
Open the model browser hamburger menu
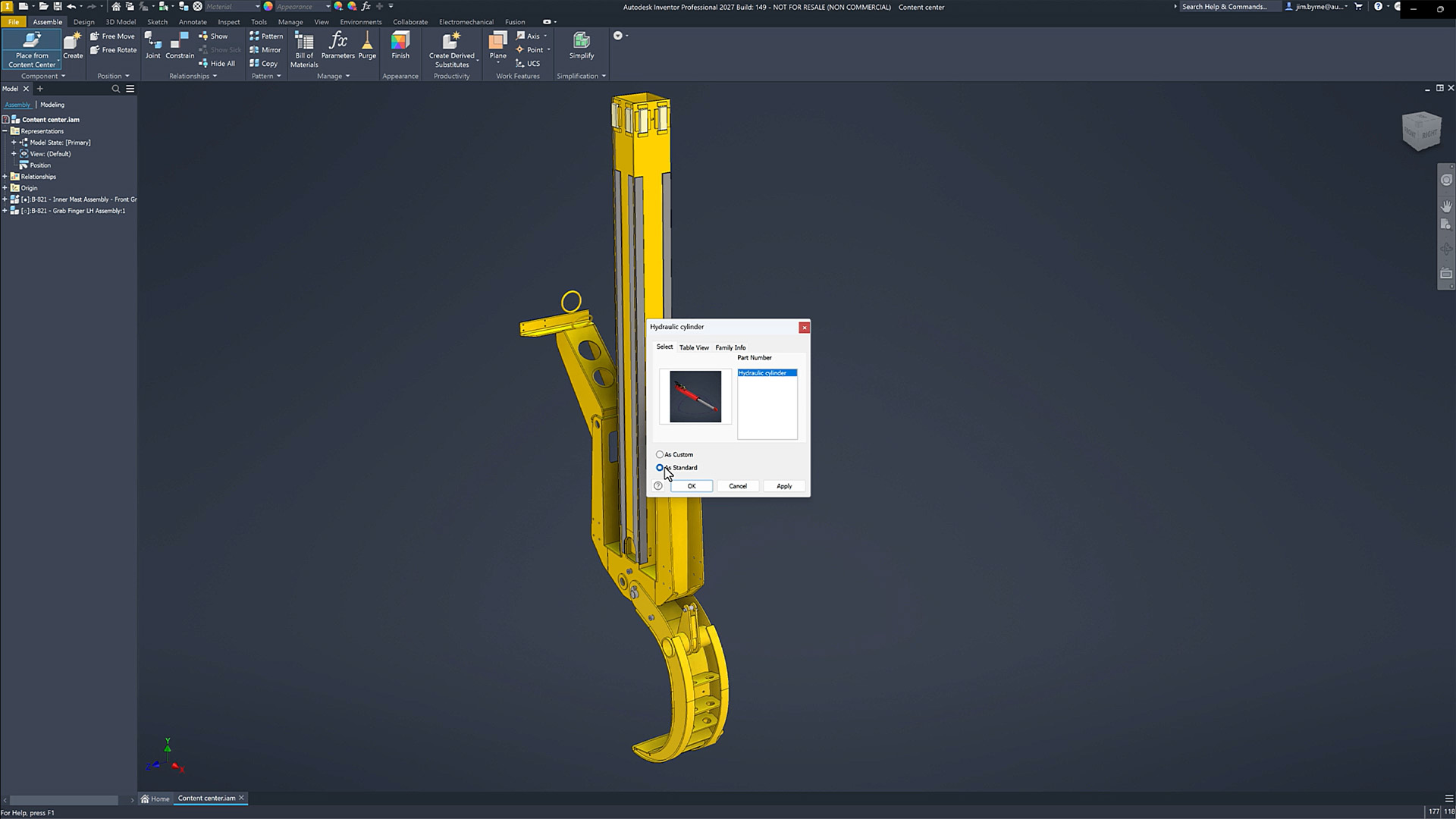pyautogui.click(x=130, y=89)
